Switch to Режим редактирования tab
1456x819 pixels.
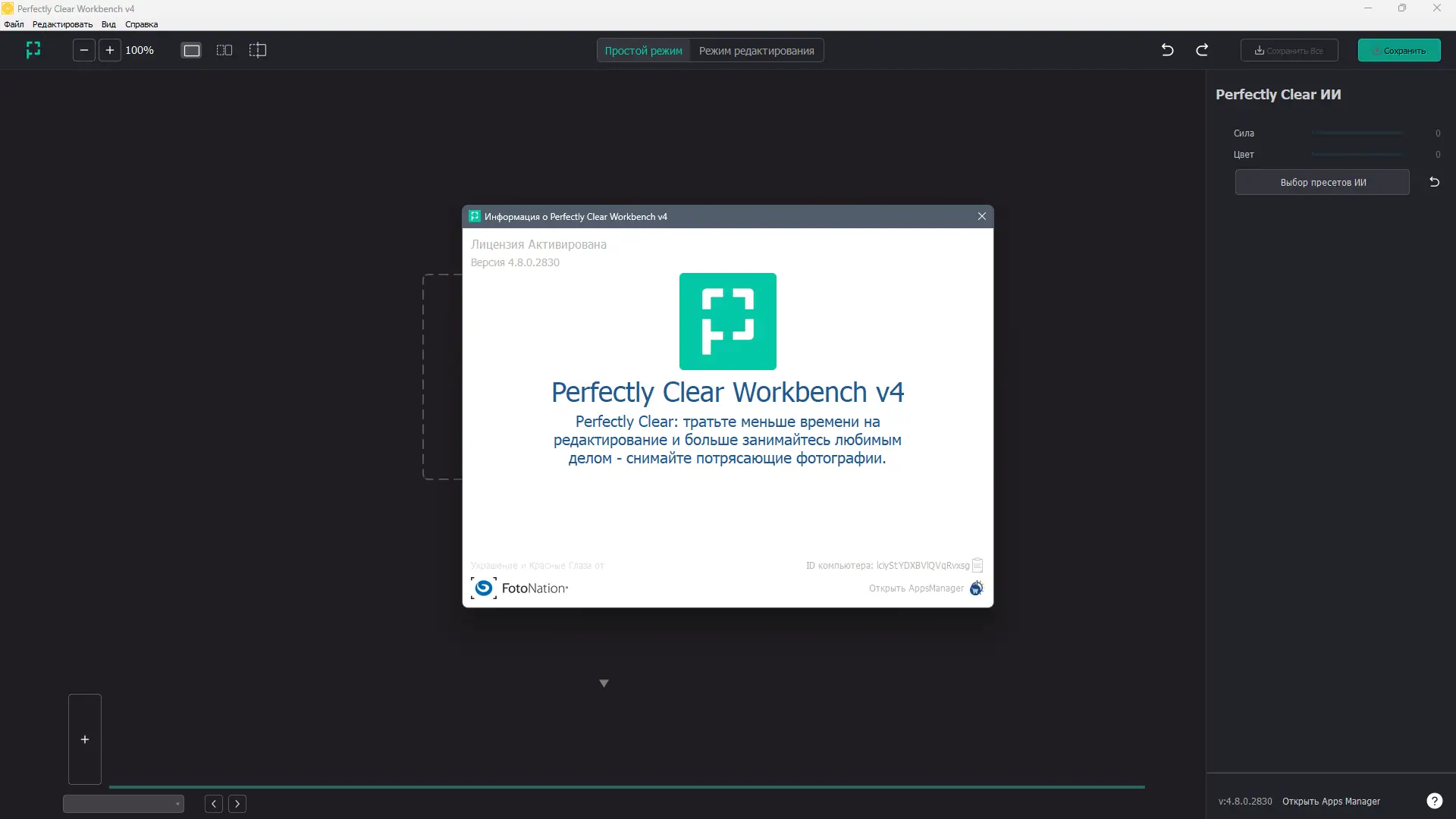click(756, 51)
